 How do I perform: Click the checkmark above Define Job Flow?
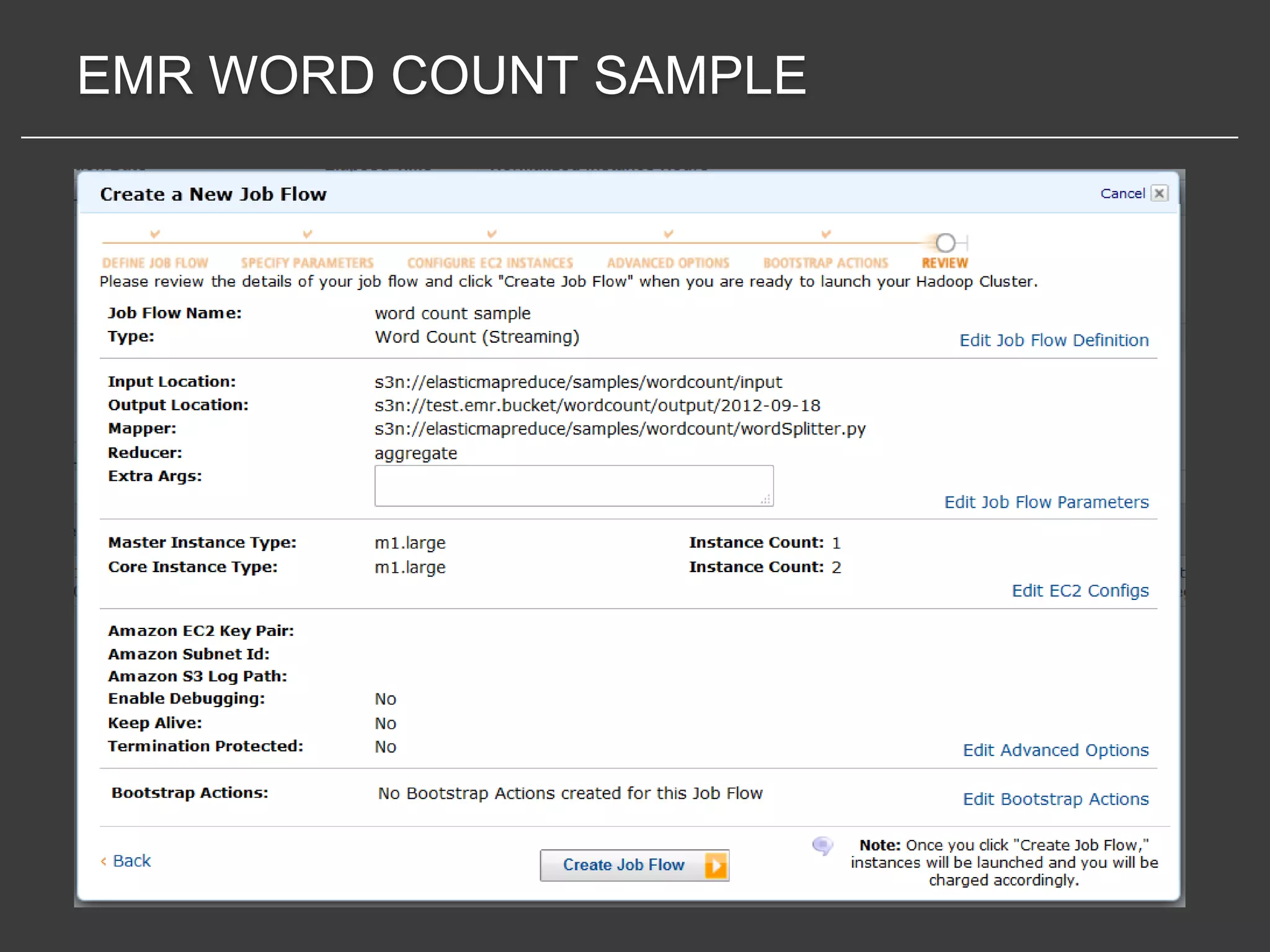click(x=155, y=234)
